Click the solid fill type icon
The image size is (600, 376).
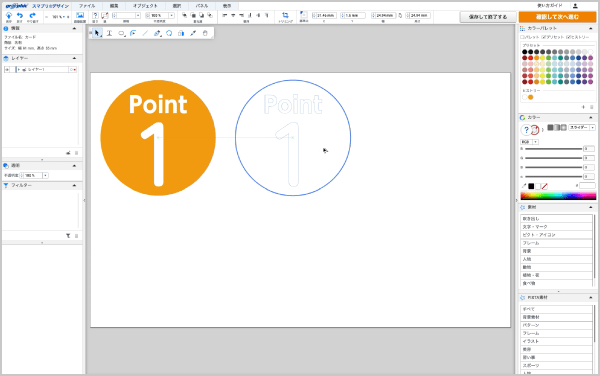click(x=550, y=128)
